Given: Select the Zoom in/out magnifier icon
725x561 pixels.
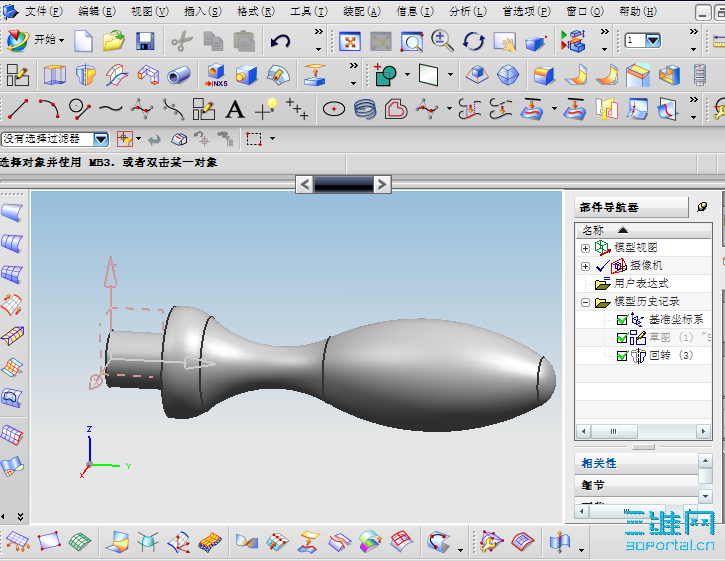Looking at the screenshot, I should point(442,41).
